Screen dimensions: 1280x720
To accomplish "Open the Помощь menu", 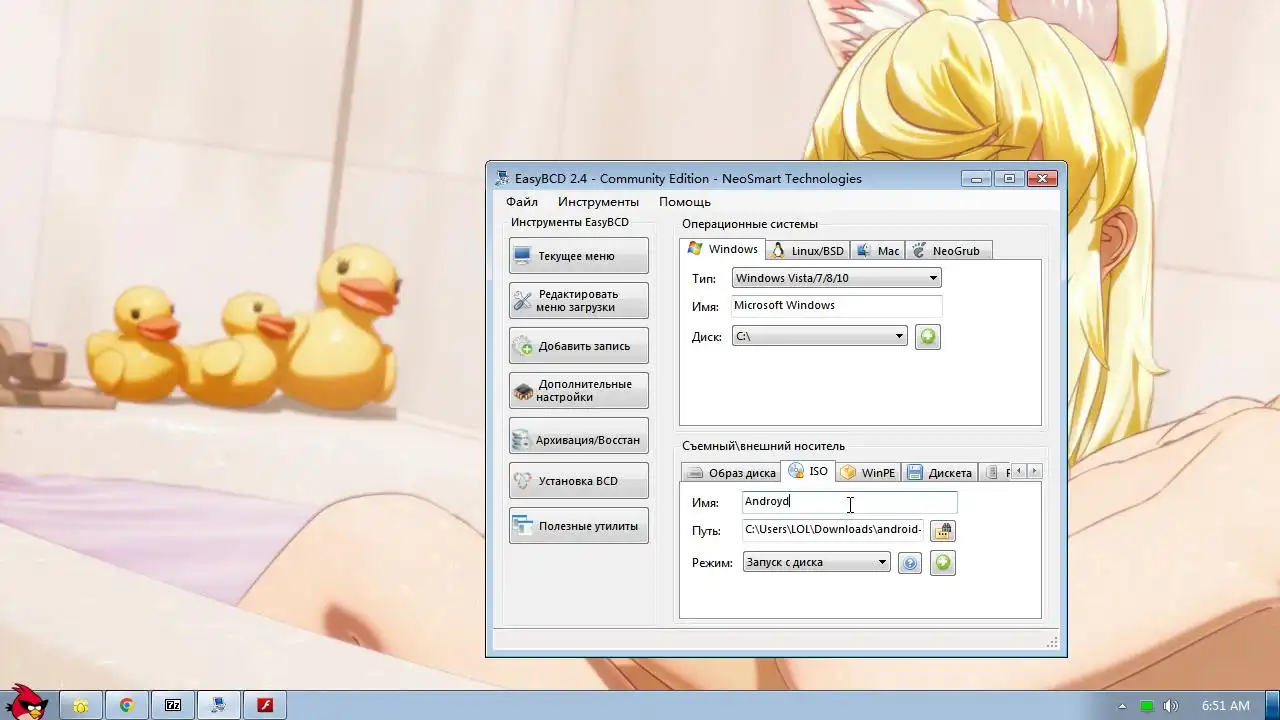I will coord(684,202).
